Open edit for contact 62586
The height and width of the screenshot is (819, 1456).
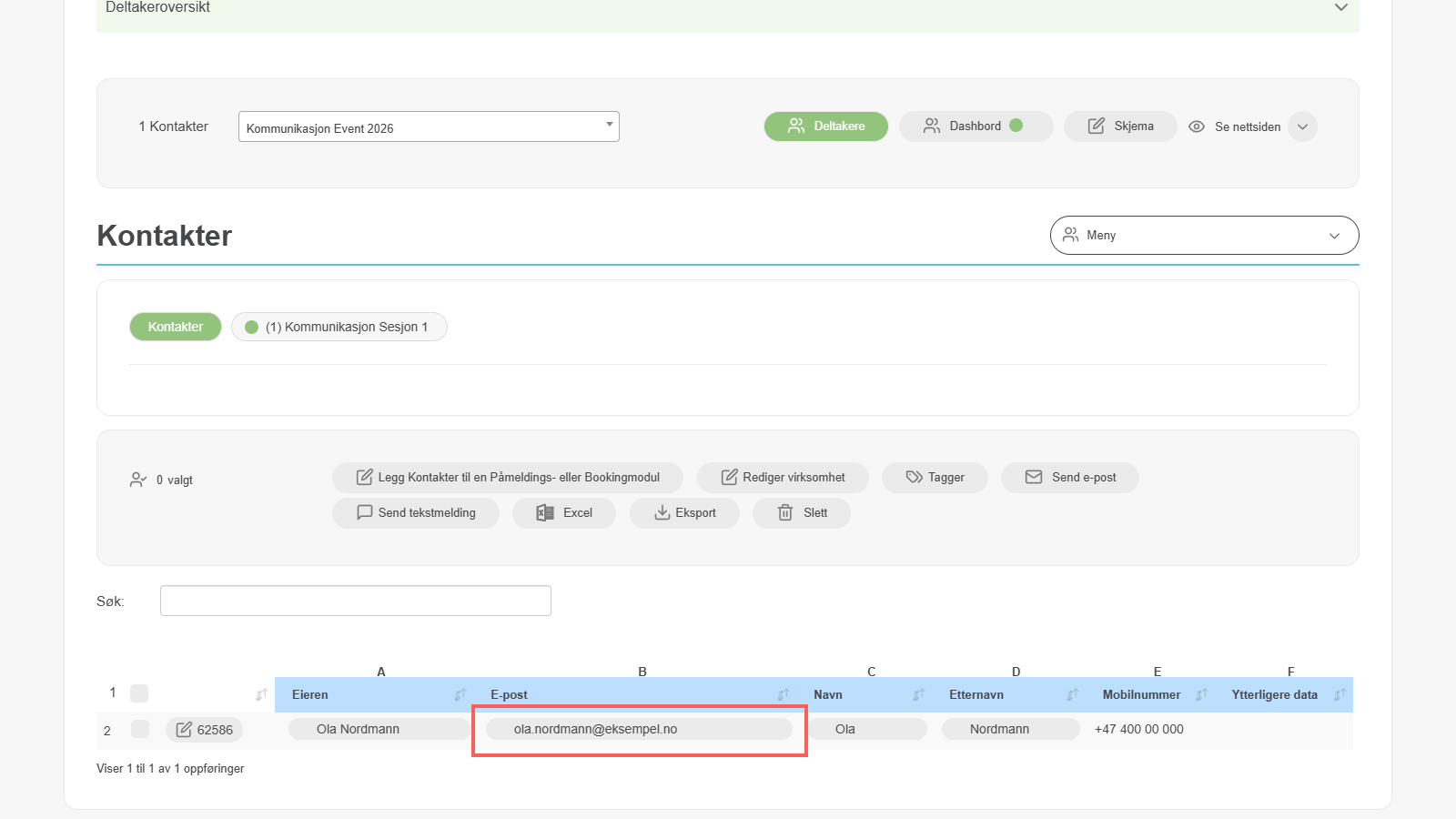click(205, 730)
